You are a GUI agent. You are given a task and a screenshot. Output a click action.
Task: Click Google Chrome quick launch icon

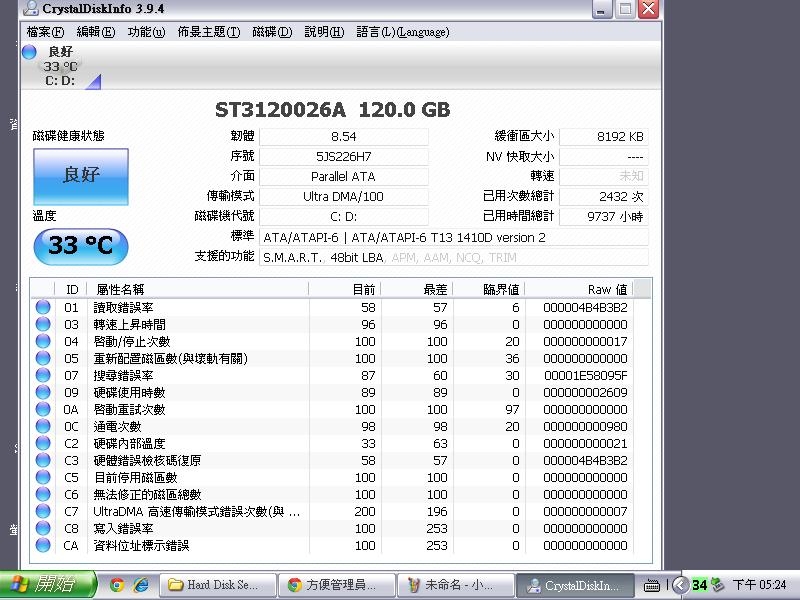[x=117, y=585]
